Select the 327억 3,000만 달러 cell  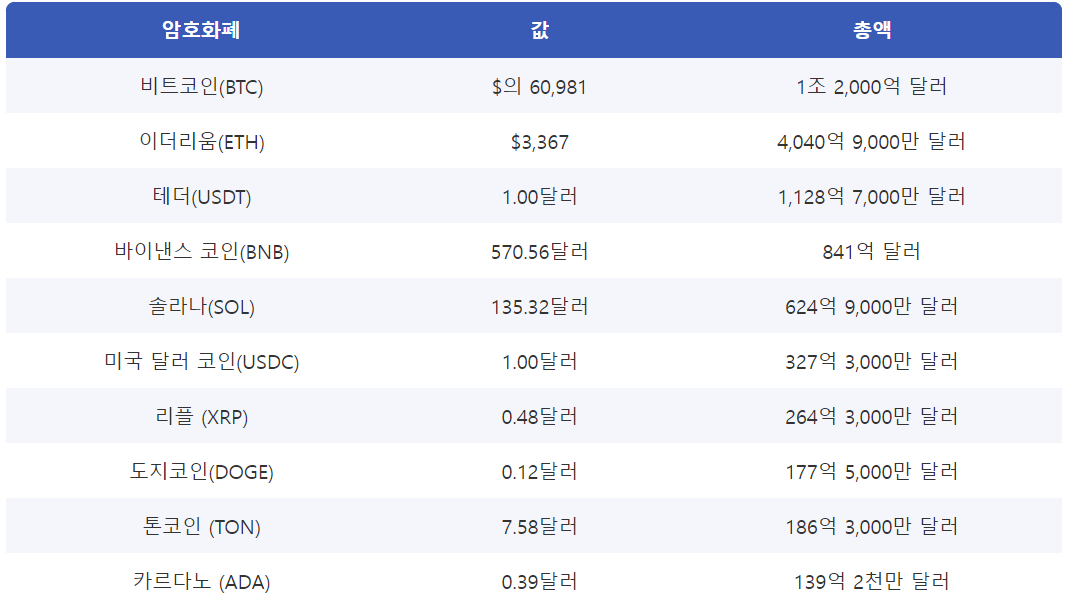tap(871, 361)
